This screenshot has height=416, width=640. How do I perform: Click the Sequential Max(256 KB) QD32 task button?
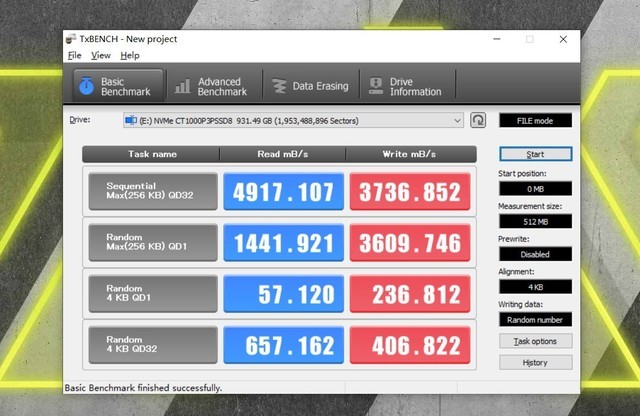pyautogui.click(x=153, y=191)
